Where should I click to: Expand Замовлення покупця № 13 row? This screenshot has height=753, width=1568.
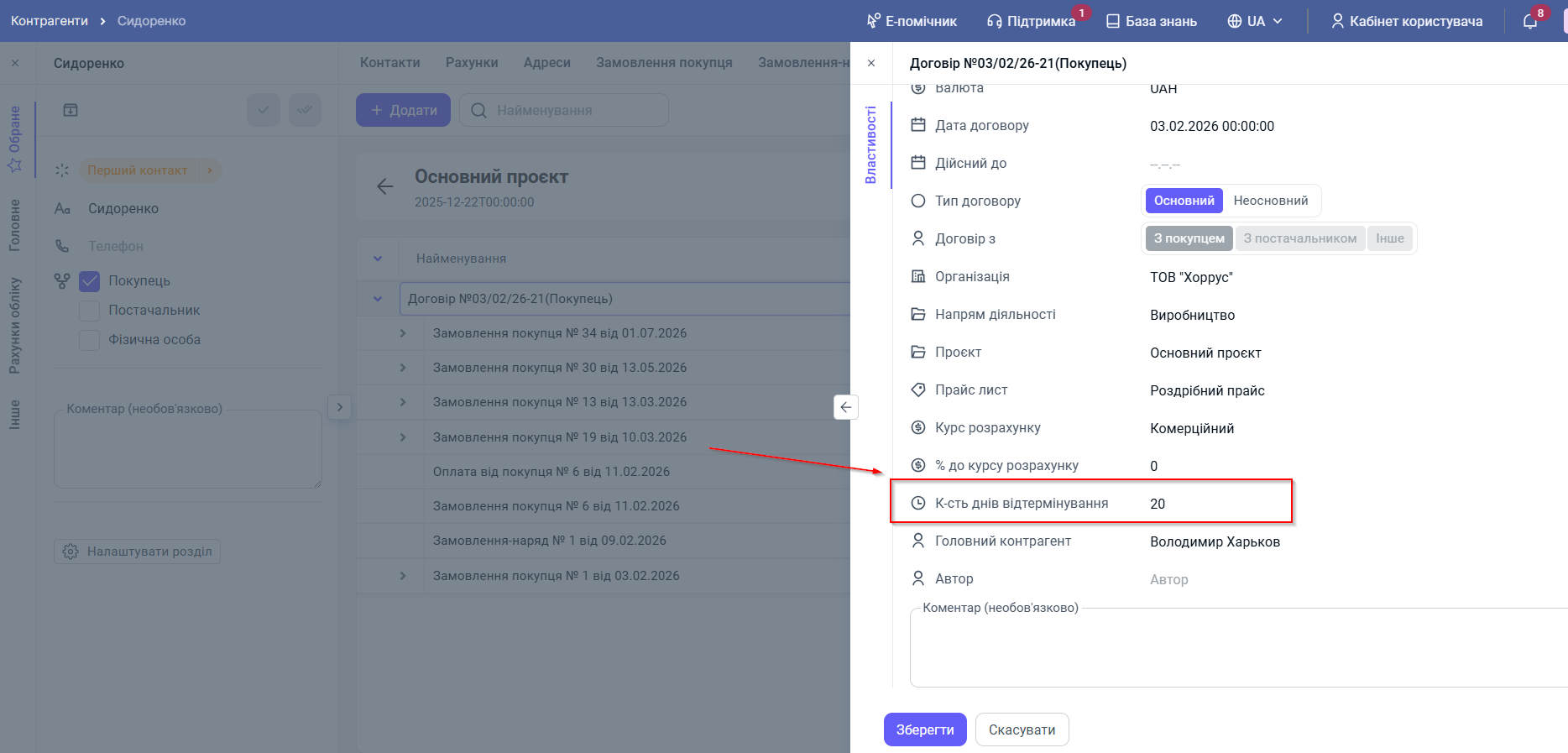[x=403, y=402]
